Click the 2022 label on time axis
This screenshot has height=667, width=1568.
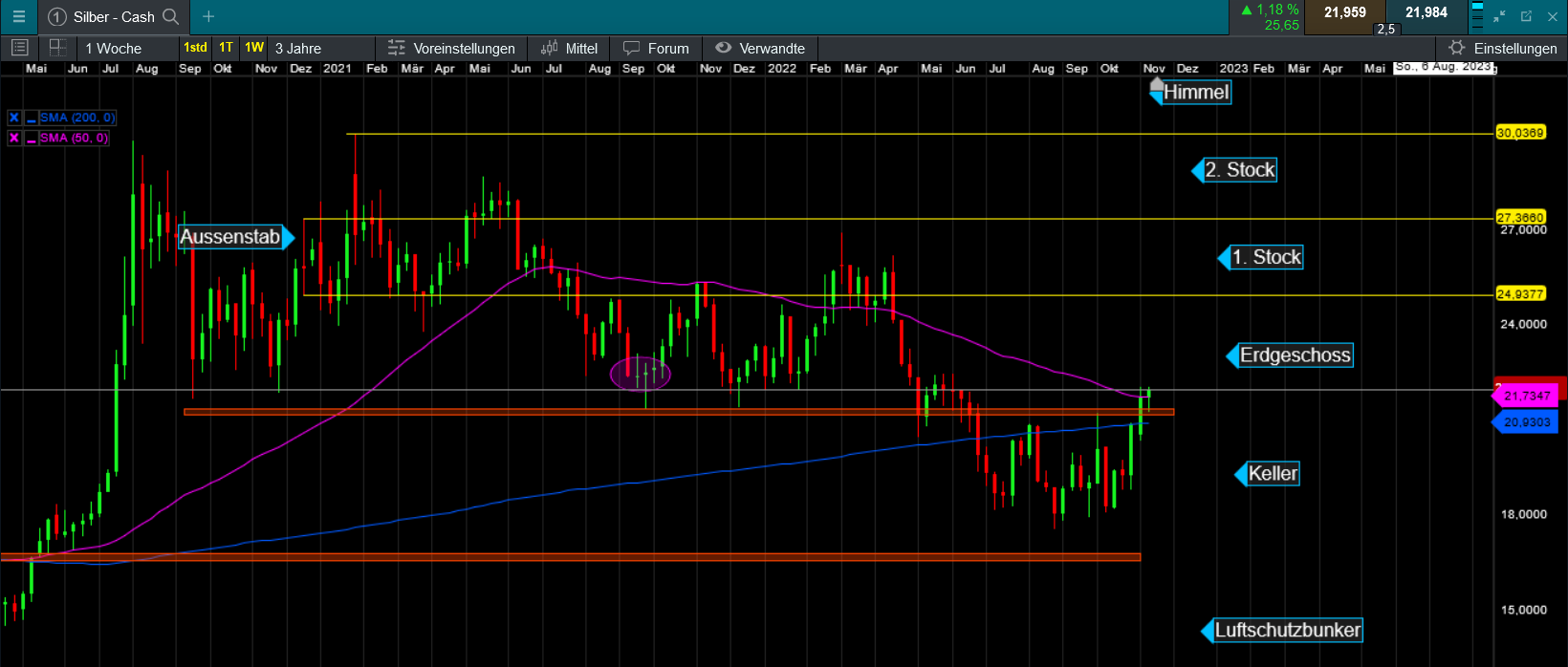[782, 69]
